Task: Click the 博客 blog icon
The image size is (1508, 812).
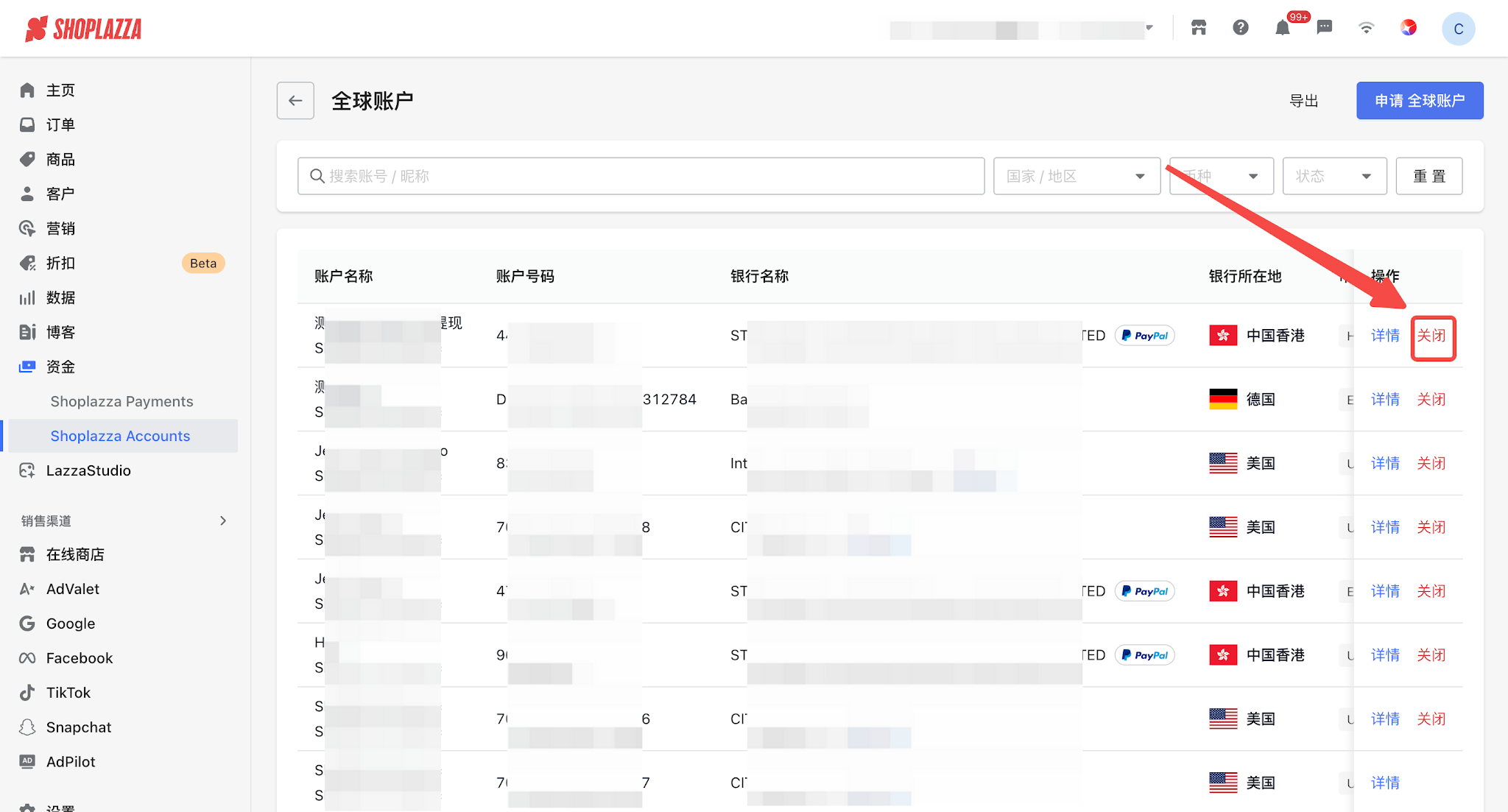Action: [27, 332]
